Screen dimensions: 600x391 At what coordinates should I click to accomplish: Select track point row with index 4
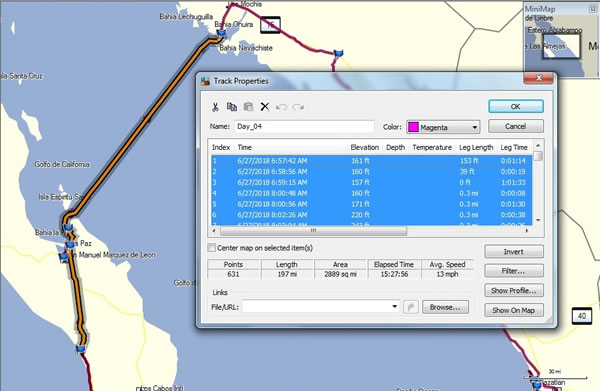point(371,193)
